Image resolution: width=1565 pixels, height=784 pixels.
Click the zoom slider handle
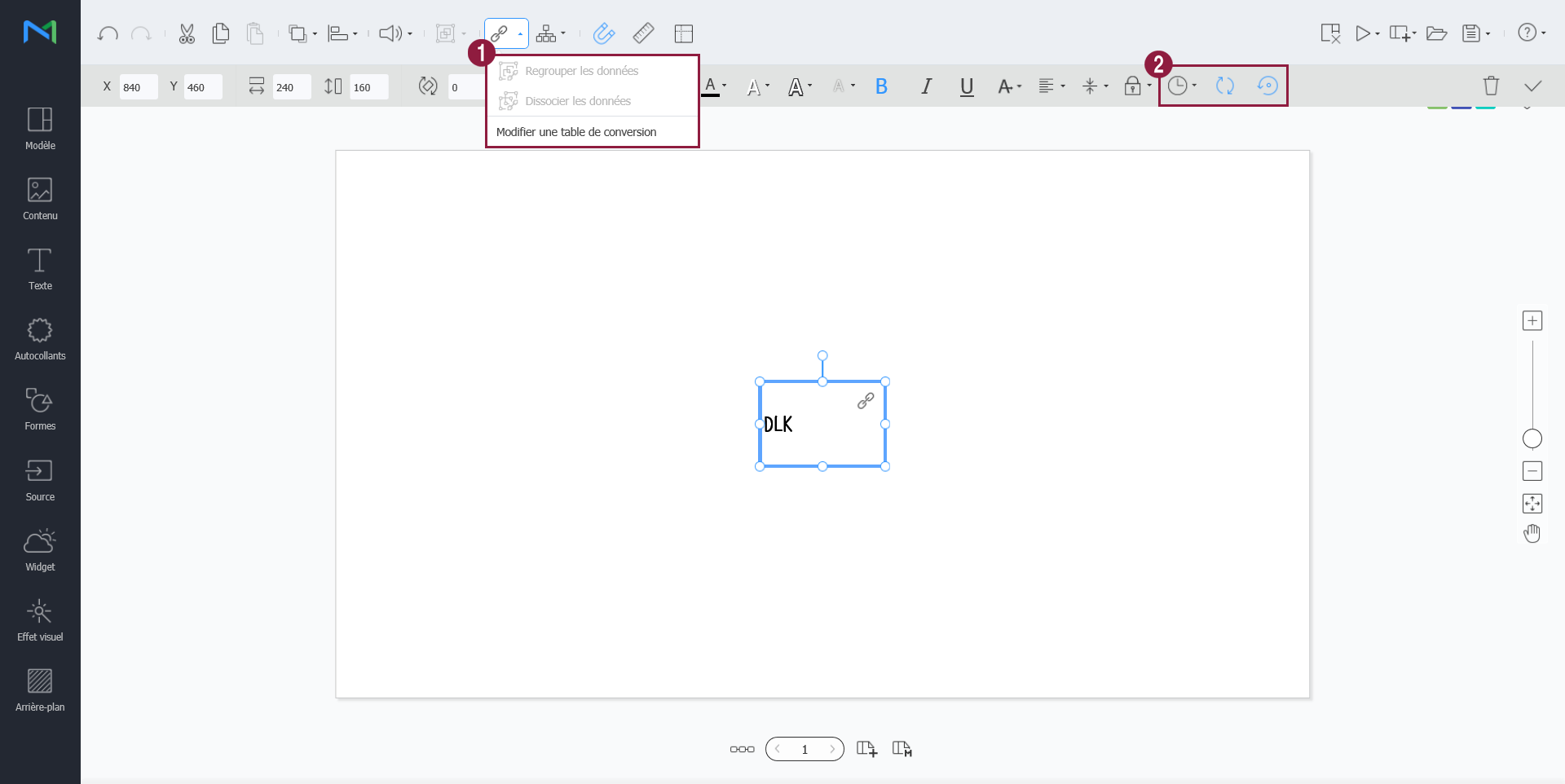point(1532,438)
